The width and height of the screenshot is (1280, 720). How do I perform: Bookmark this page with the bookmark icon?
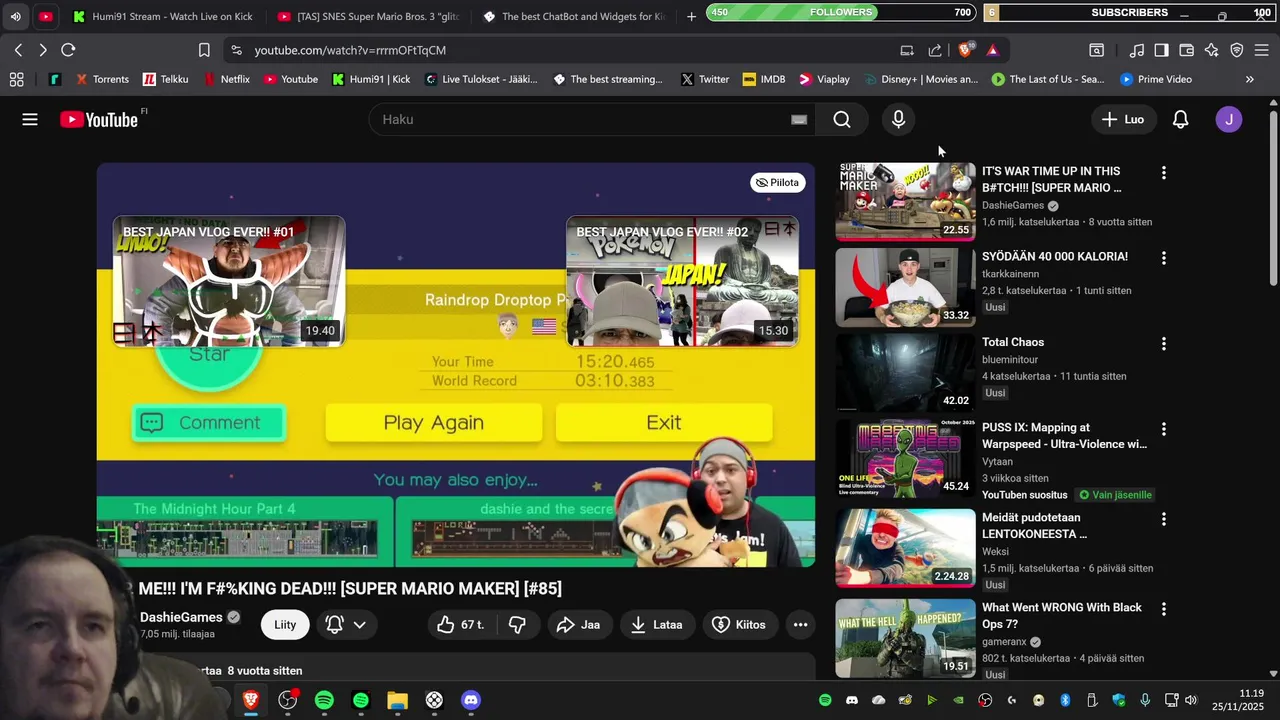204,50
